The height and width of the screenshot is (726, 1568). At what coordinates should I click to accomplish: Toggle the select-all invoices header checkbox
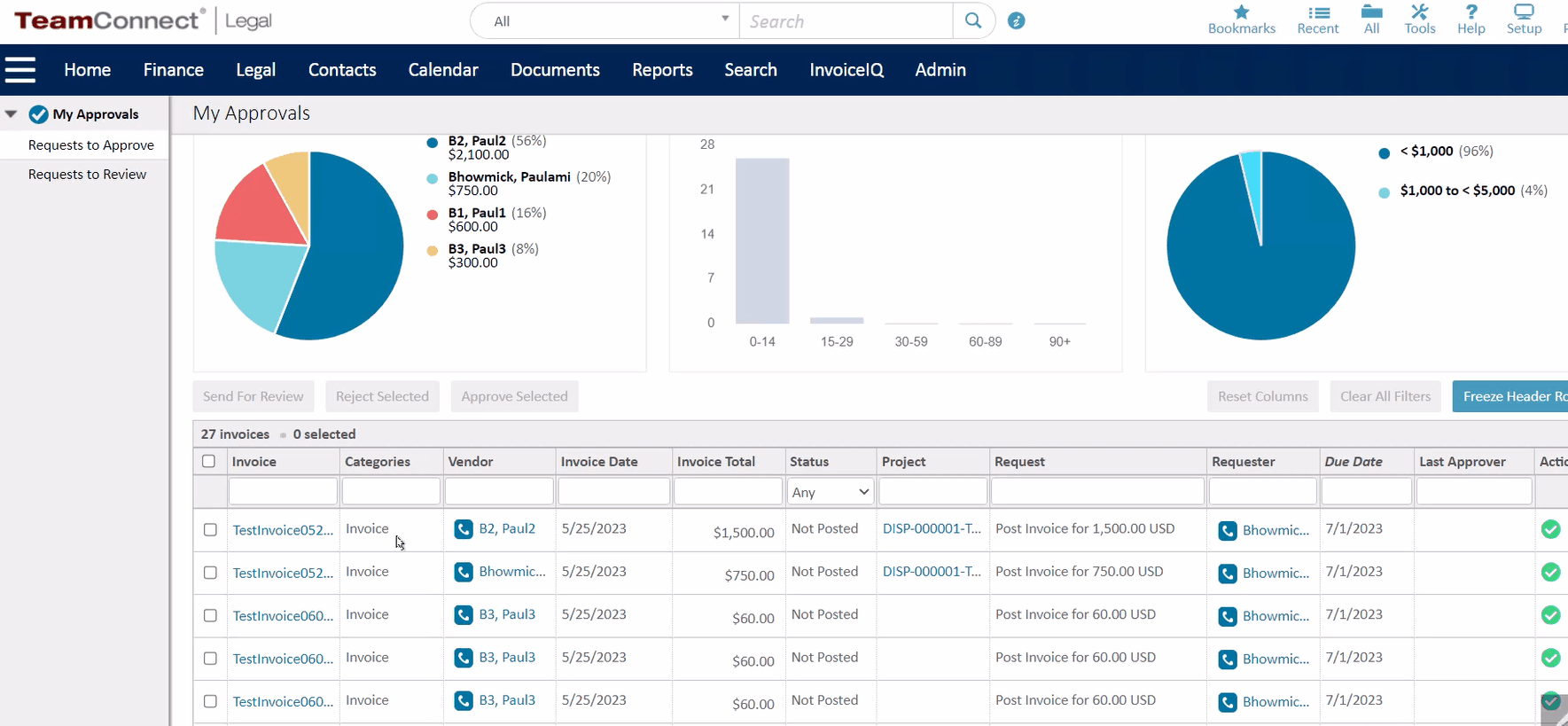(209, 461)
